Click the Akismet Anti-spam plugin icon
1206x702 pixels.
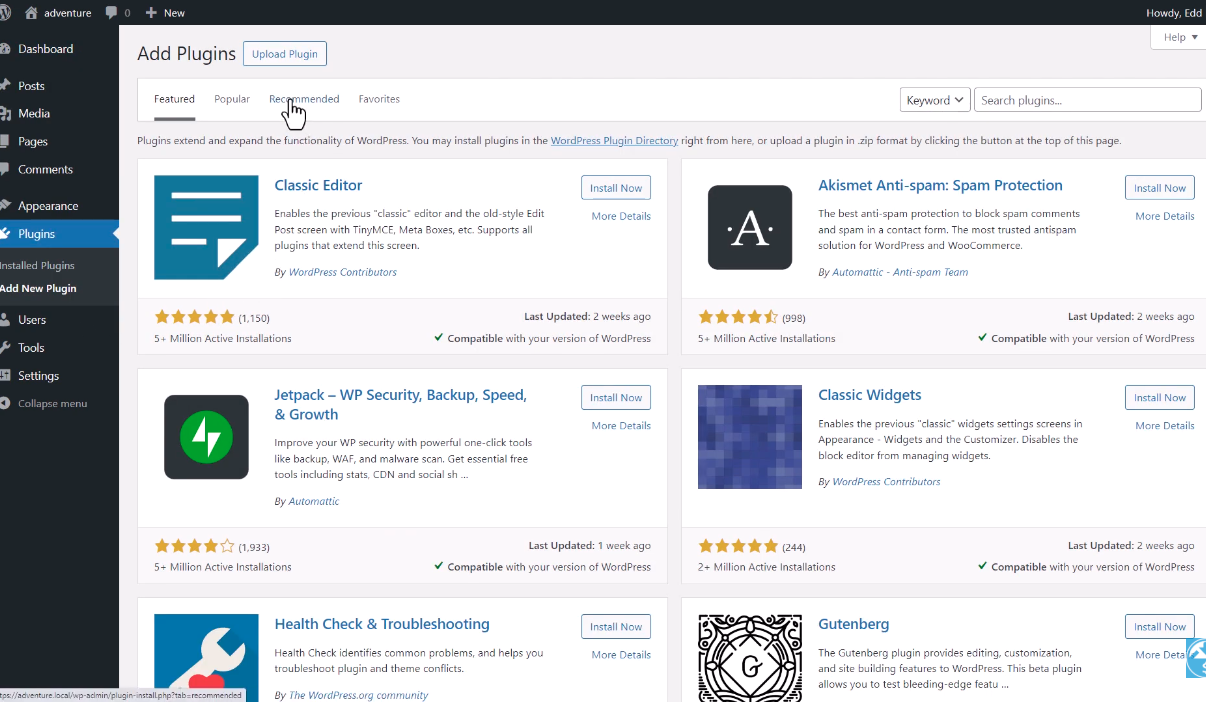point(749,227)
